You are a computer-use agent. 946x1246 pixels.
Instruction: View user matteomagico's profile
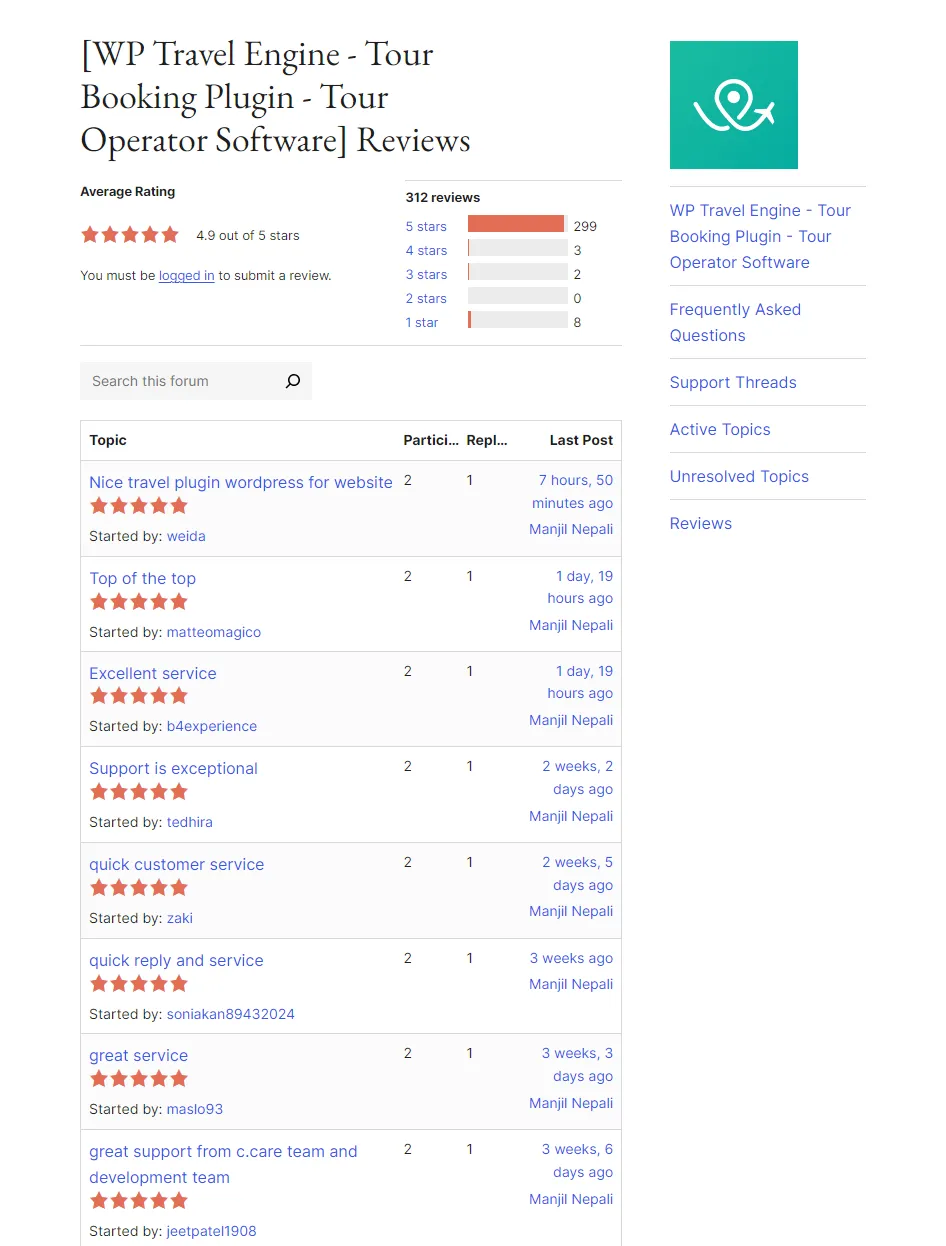pos(214,632)
